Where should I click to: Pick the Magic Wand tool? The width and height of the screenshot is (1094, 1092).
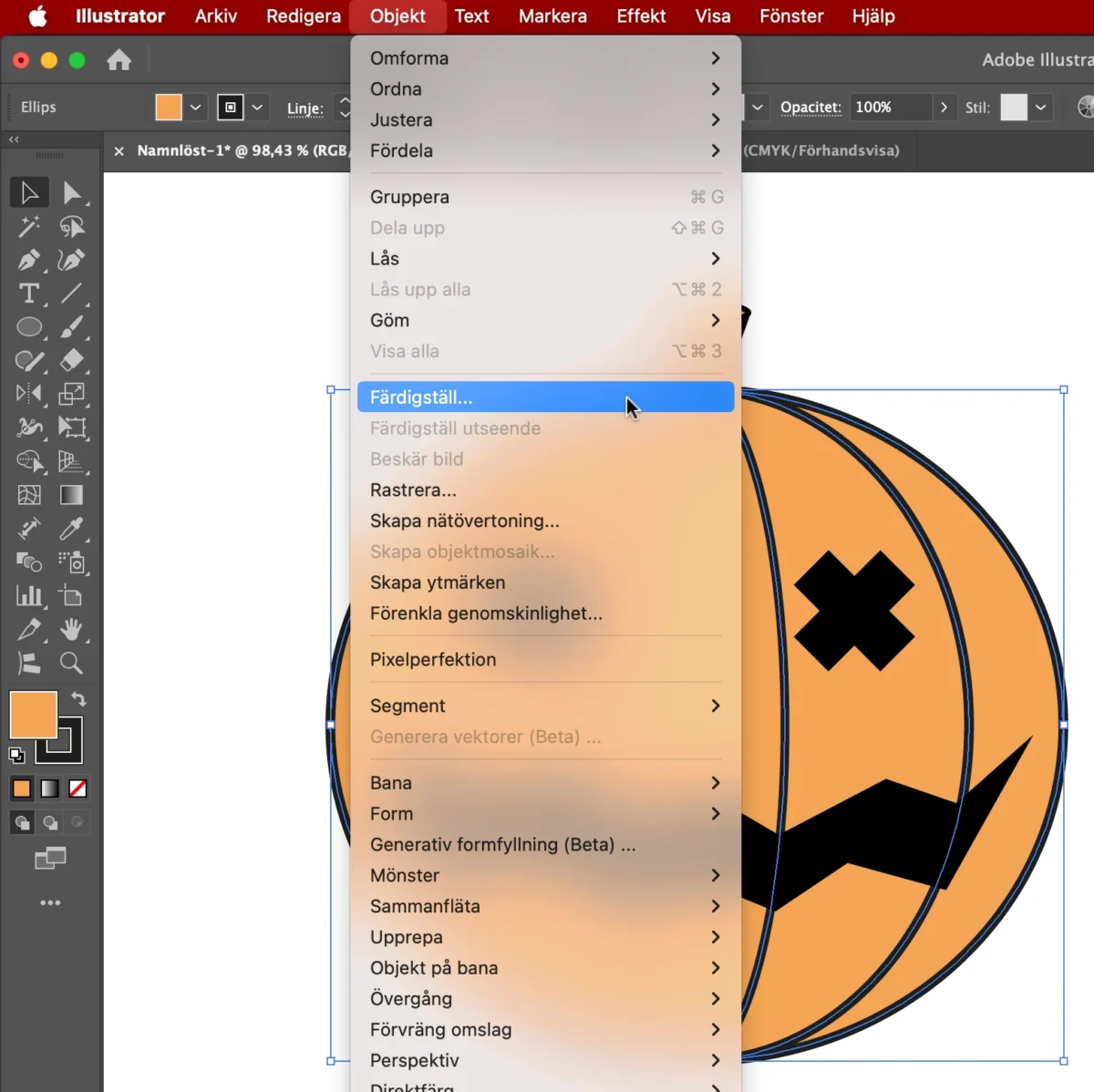click(29, 226)
